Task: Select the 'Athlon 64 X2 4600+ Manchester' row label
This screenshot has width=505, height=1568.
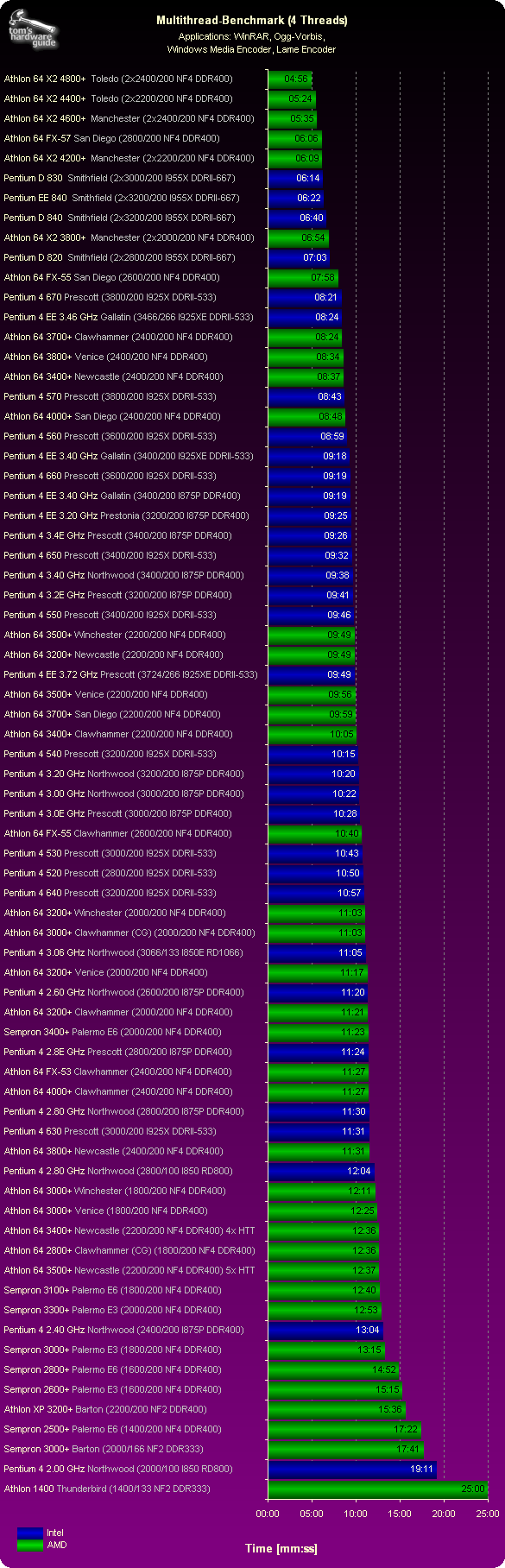Action: pos(129,118)
